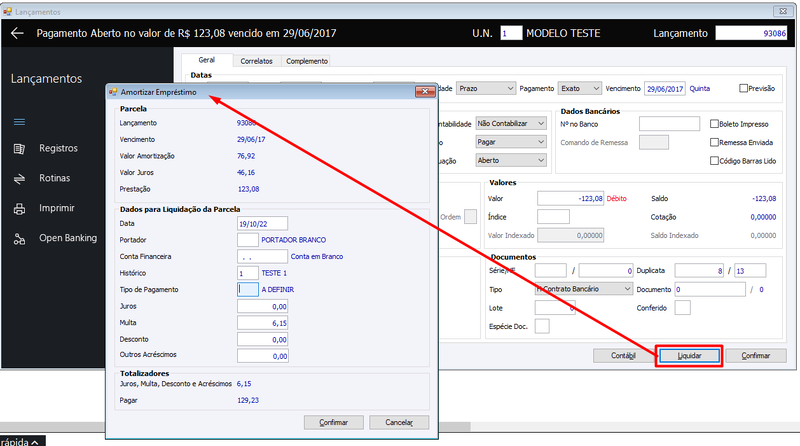Click the Vencimento date field
Viewport: 800px width, 446px height.
tap(665, 89)
